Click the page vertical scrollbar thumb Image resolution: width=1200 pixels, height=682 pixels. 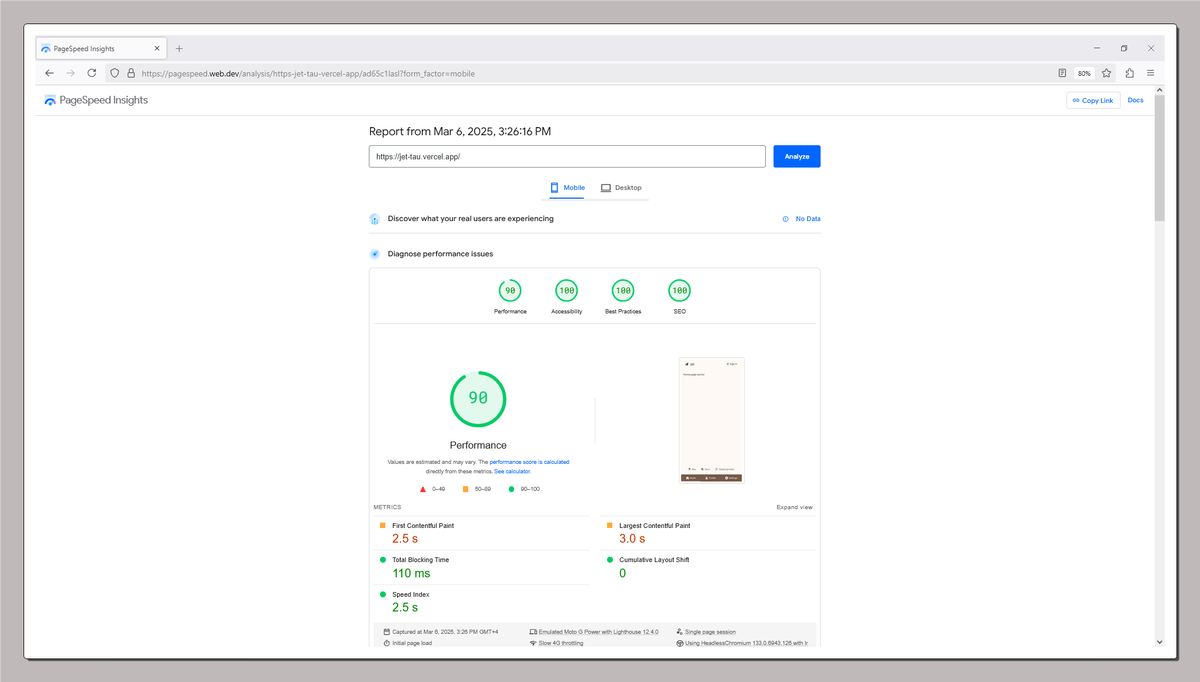pyautogui.click(x=1160, y=157)
